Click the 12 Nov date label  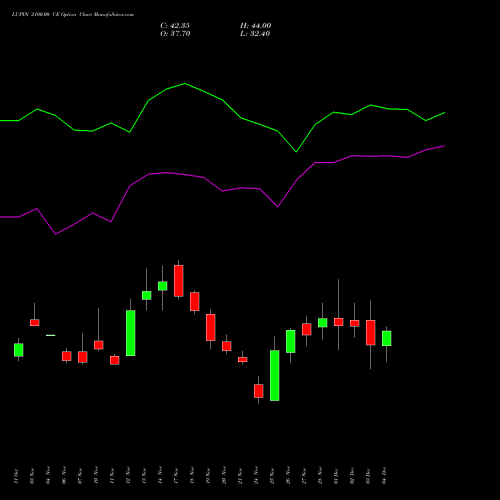pos(128,475)
